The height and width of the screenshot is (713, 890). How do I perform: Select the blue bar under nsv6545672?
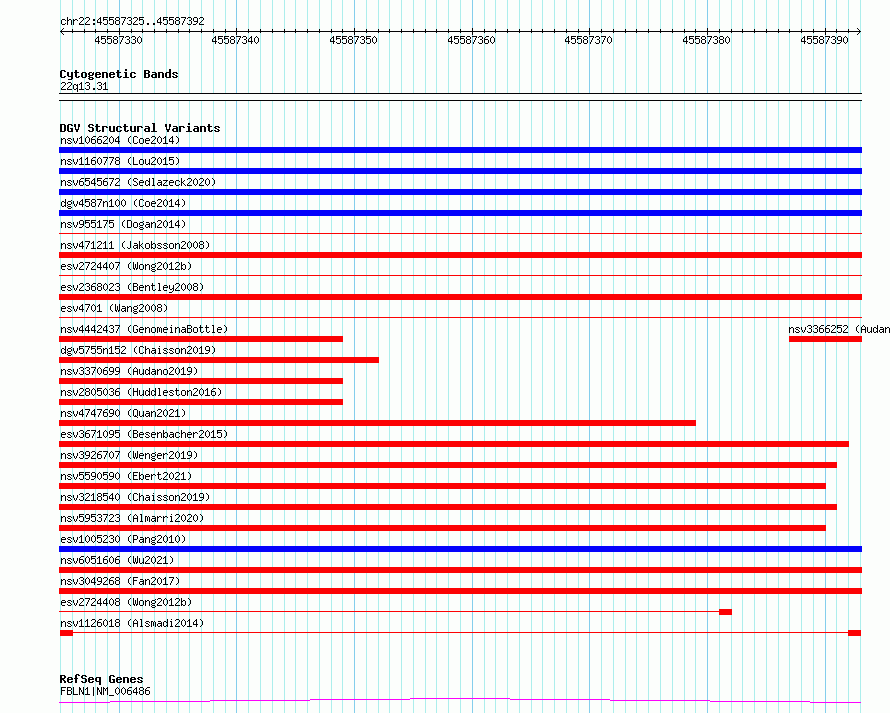tap(460, 192)
